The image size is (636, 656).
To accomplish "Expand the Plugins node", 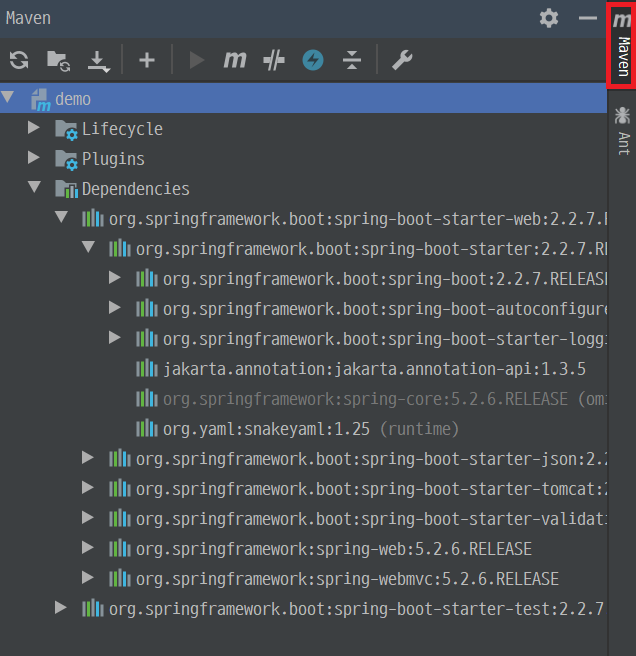I will point(33,158).
